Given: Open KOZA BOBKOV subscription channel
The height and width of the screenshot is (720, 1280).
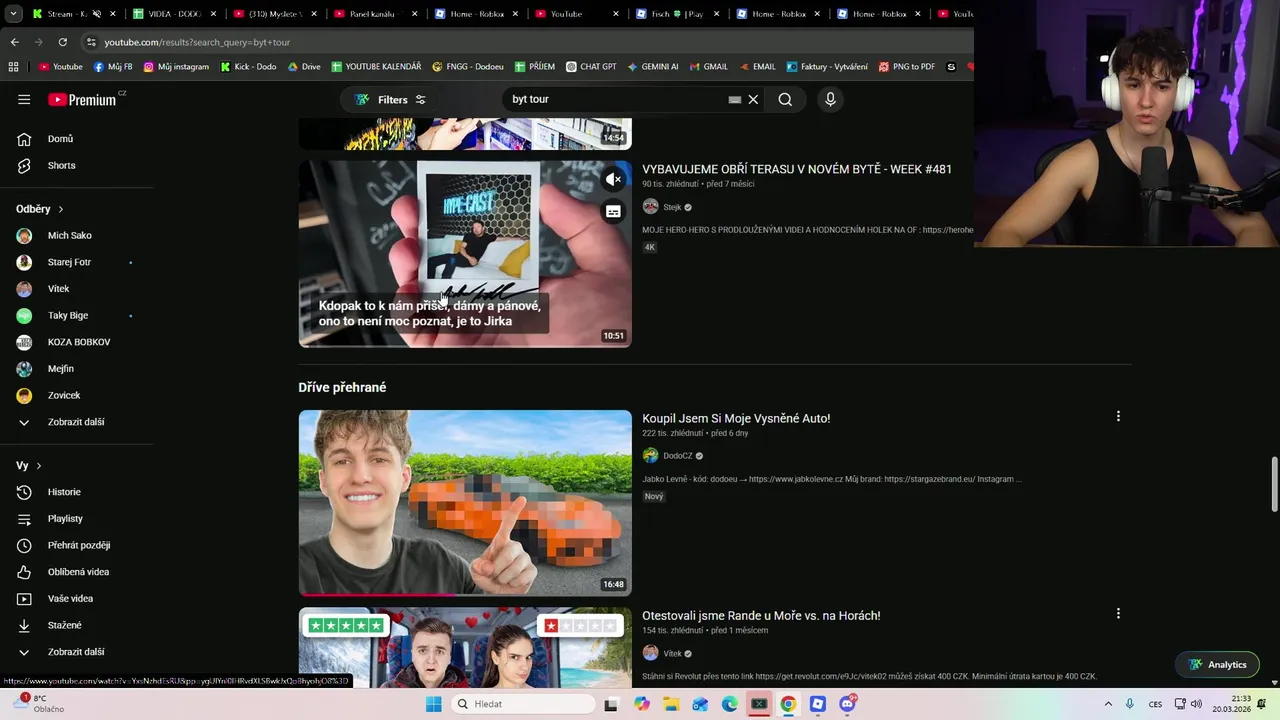Looking at the screenshot, I should 77,342.
